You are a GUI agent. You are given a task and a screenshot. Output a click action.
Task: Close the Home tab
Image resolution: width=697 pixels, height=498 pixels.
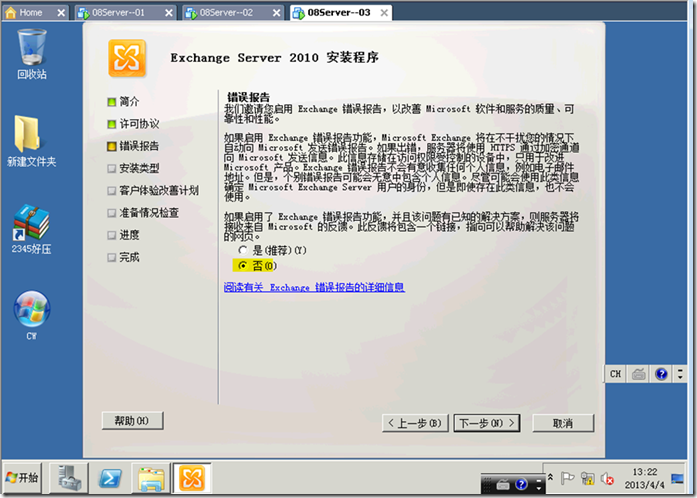click(61, 13)
